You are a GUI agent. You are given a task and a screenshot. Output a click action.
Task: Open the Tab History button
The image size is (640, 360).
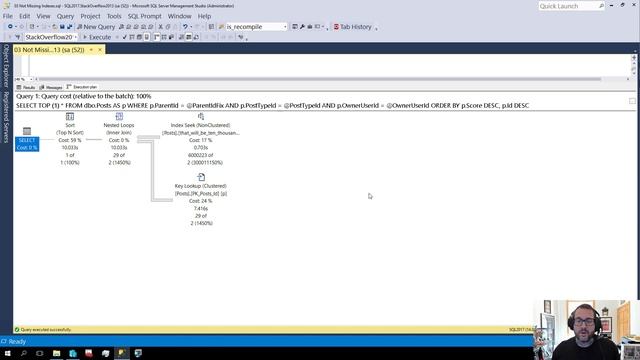pyautogui.click(x=353, y=27)
